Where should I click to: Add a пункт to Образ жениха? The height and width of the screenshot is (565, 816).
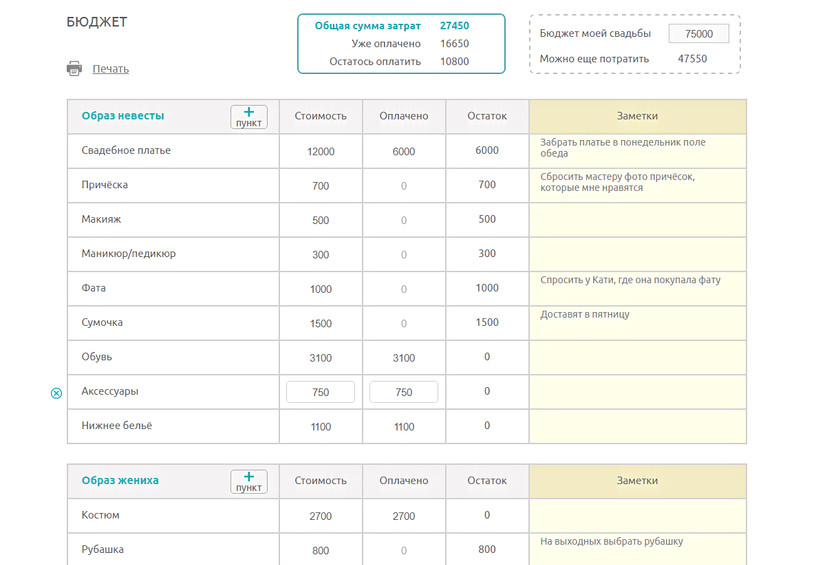(x=249, y=481)
